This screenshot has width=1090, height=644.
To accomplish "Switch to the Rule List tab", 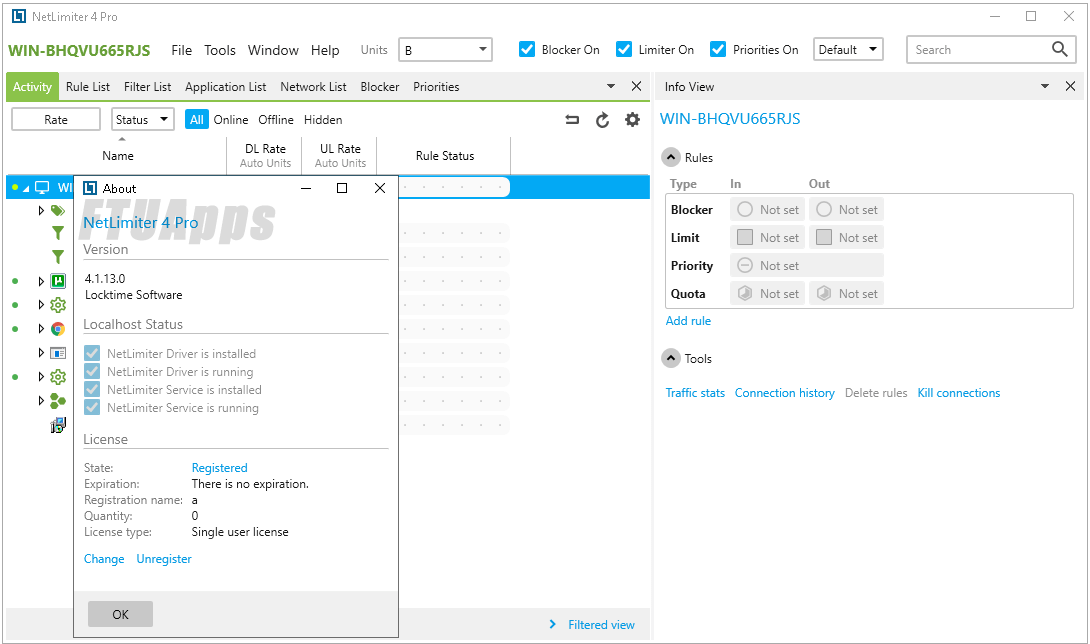I will pos(88,87).
